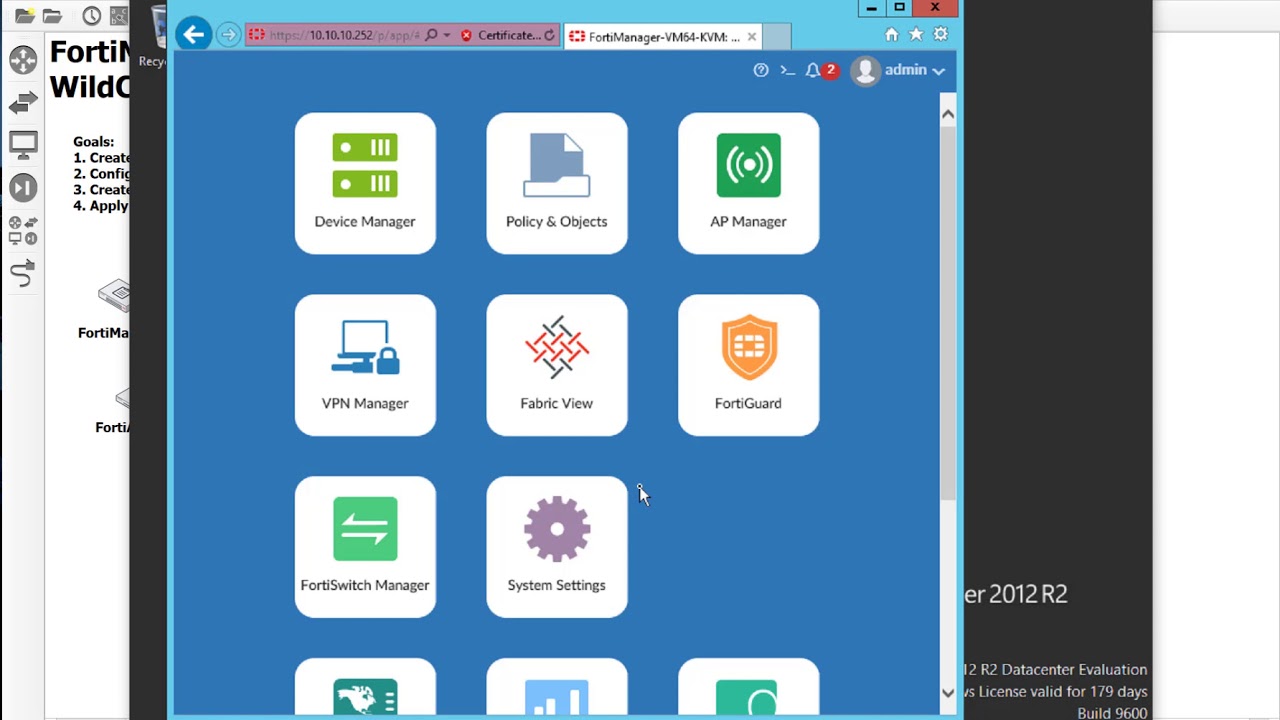The image size is (1280, 720).
Task: Show notifications from the bell icon
Action: pos(813,70)
